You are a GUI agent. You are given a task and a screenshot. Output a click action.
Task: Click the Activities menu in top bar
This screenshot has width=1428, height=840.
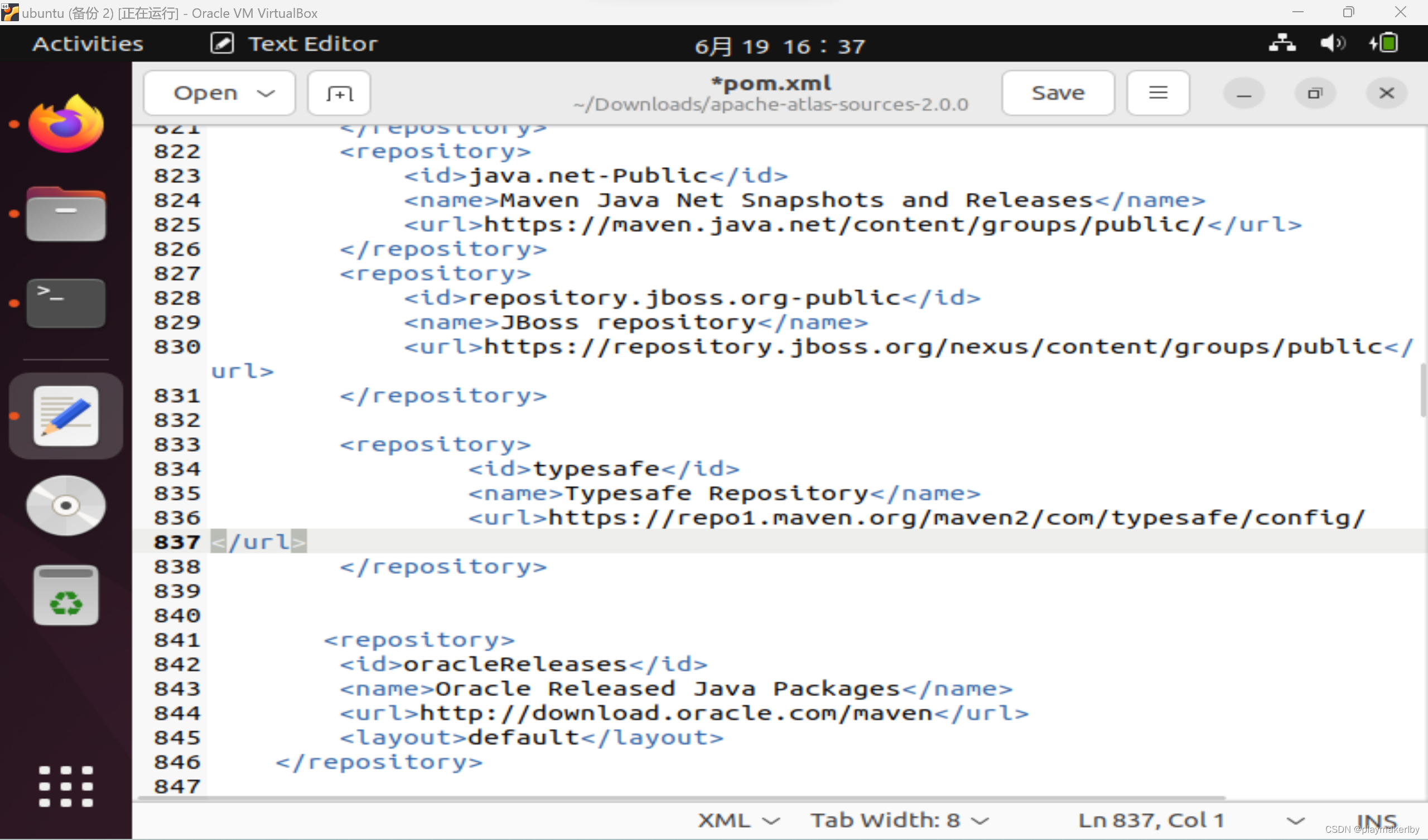point(87,43)
